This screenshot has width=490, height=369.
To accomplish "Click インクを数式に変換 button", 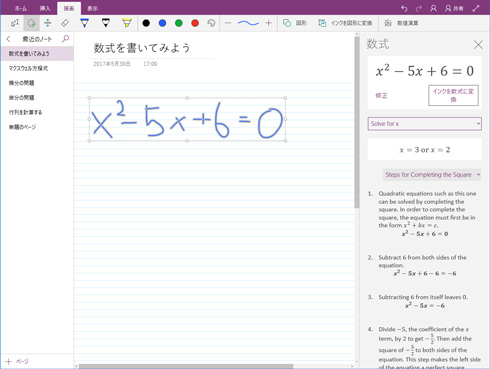I will pos(453,95).
